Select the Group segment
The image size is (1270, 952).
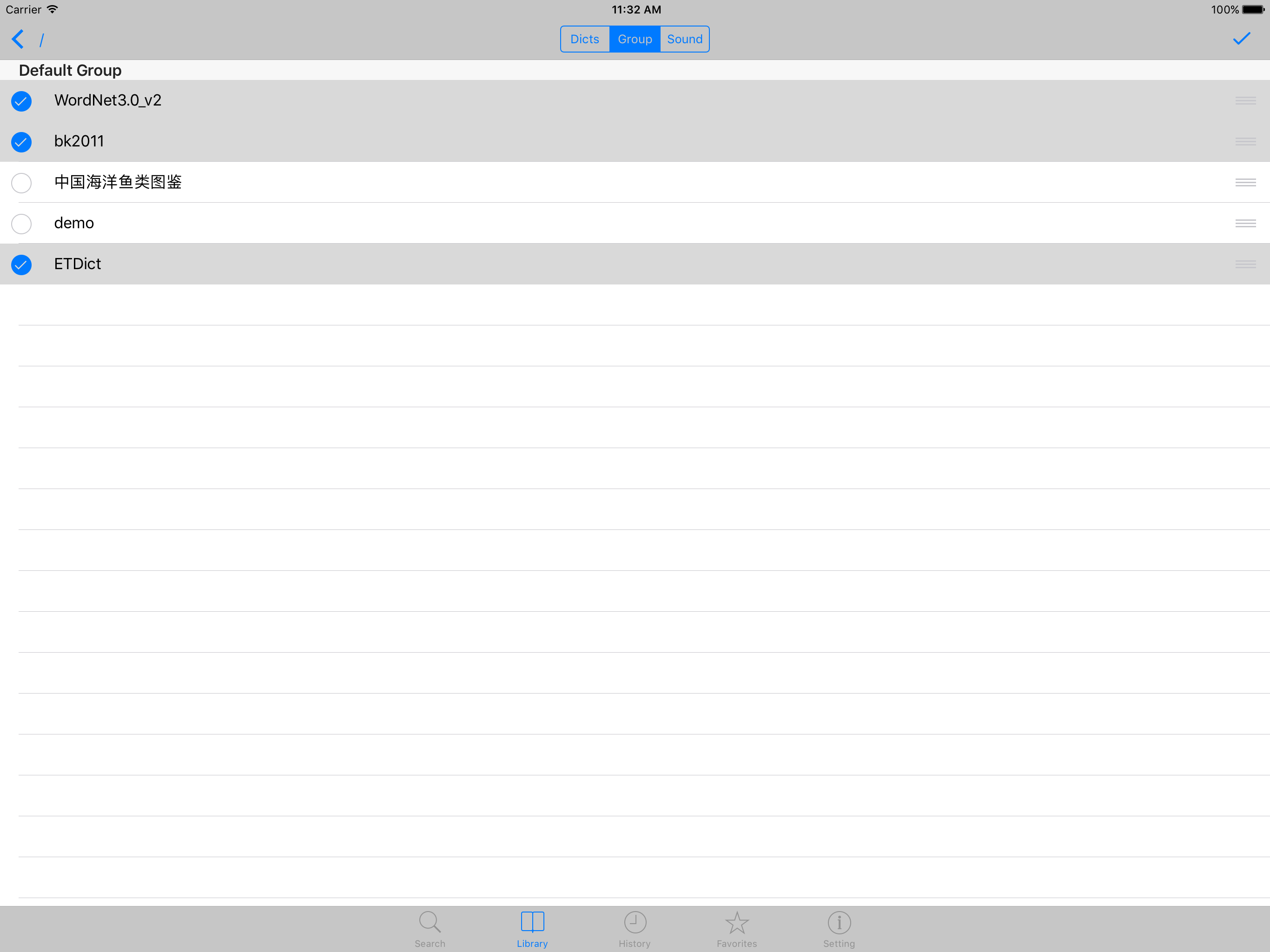tap(635, 39)
